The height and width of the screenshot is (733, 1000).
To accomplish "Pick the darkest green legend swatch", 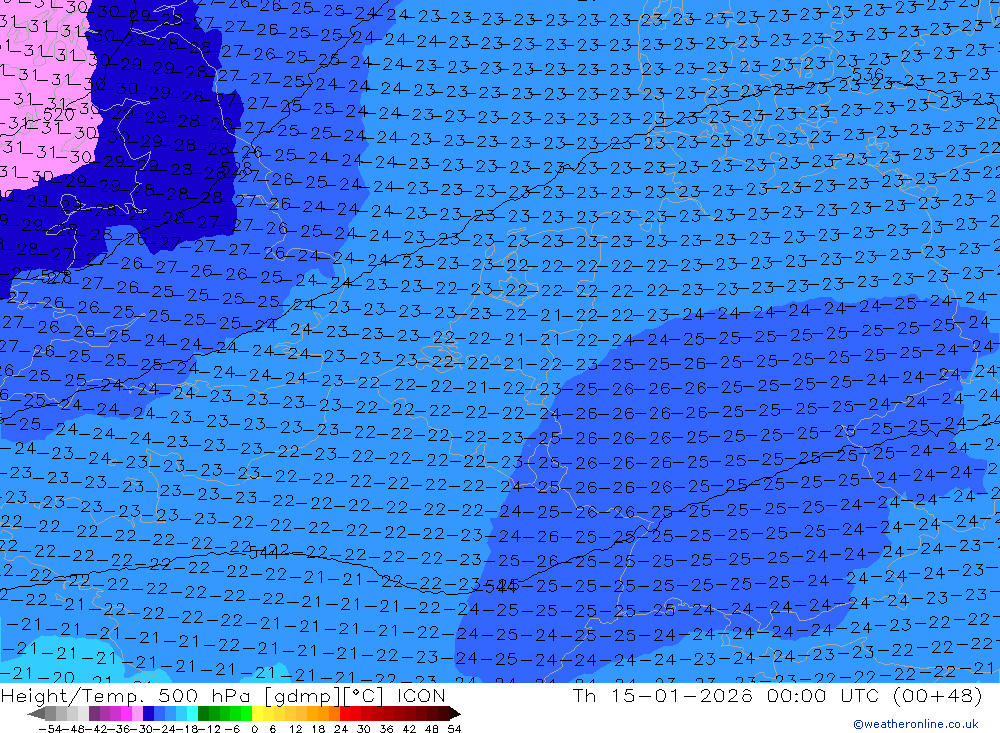I will 203,713.
